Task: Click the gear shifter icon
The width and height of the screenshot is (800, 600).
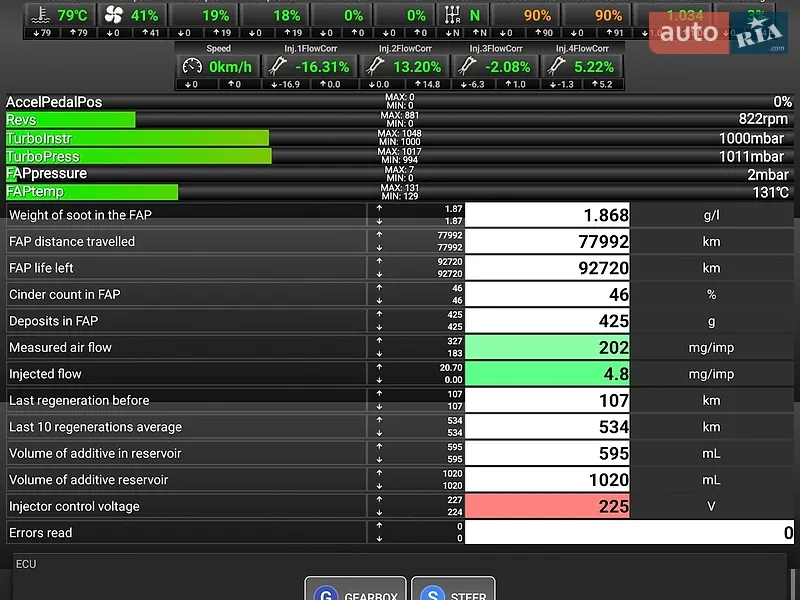Action: coord(452,15)
